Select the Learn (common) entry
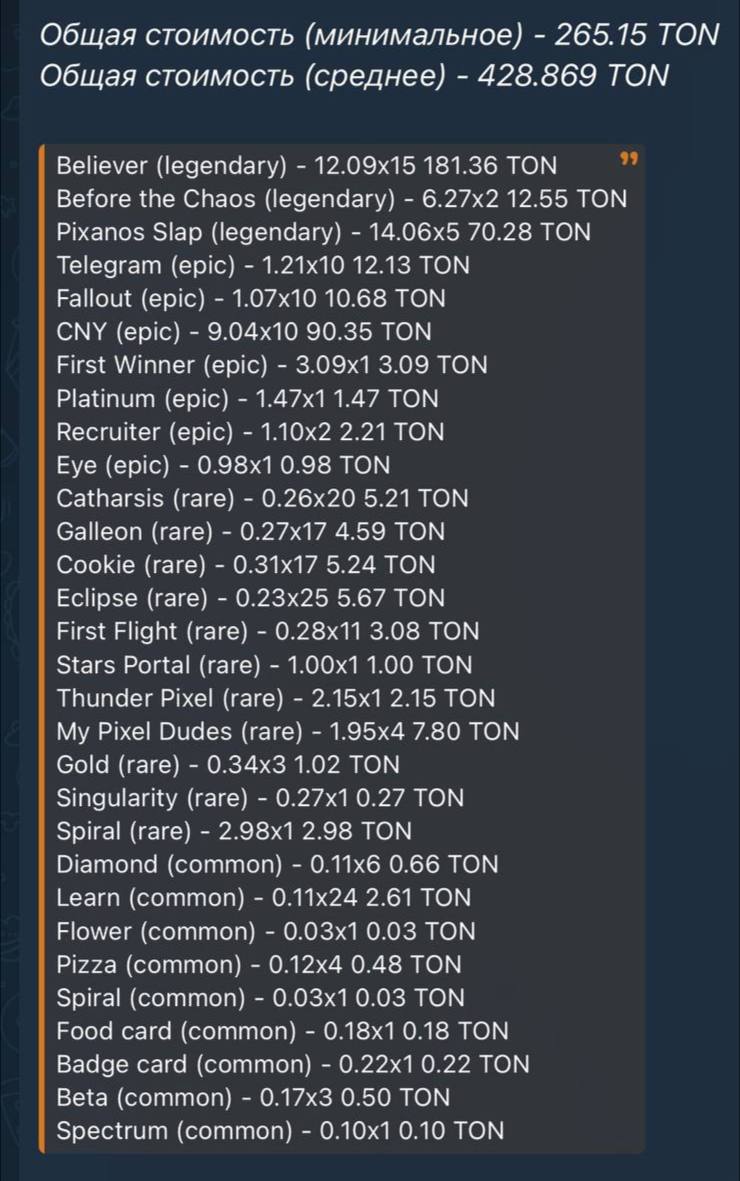This screenshot has height=1181, width=740. pos(264,898)
